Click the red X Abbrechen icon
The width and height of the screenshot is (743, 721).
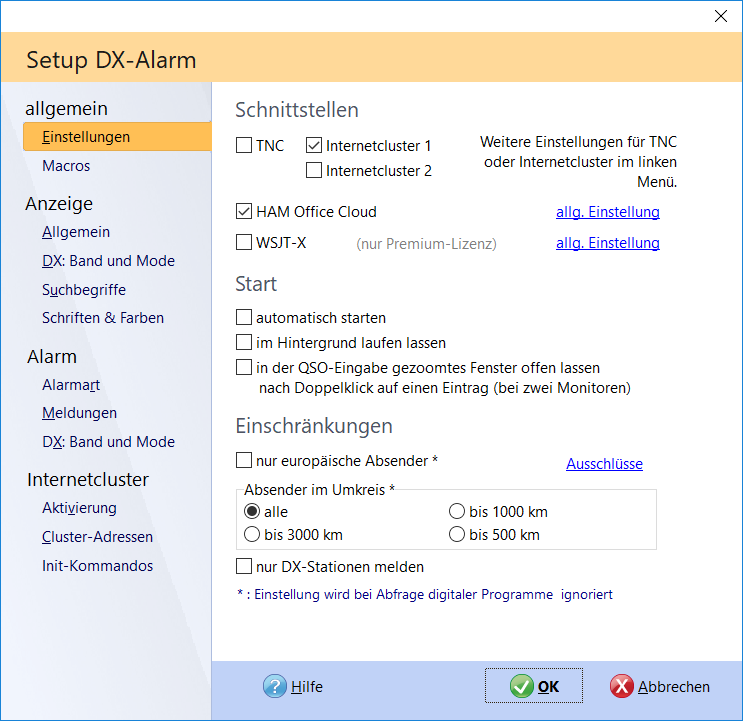click(622, 686)
